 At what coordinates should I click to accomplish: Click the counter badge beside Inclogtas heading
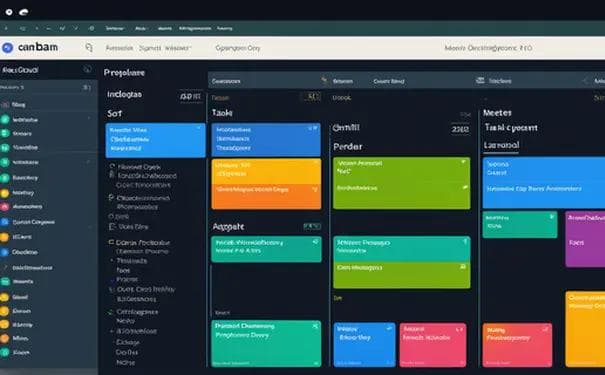(x=190, y=96)
